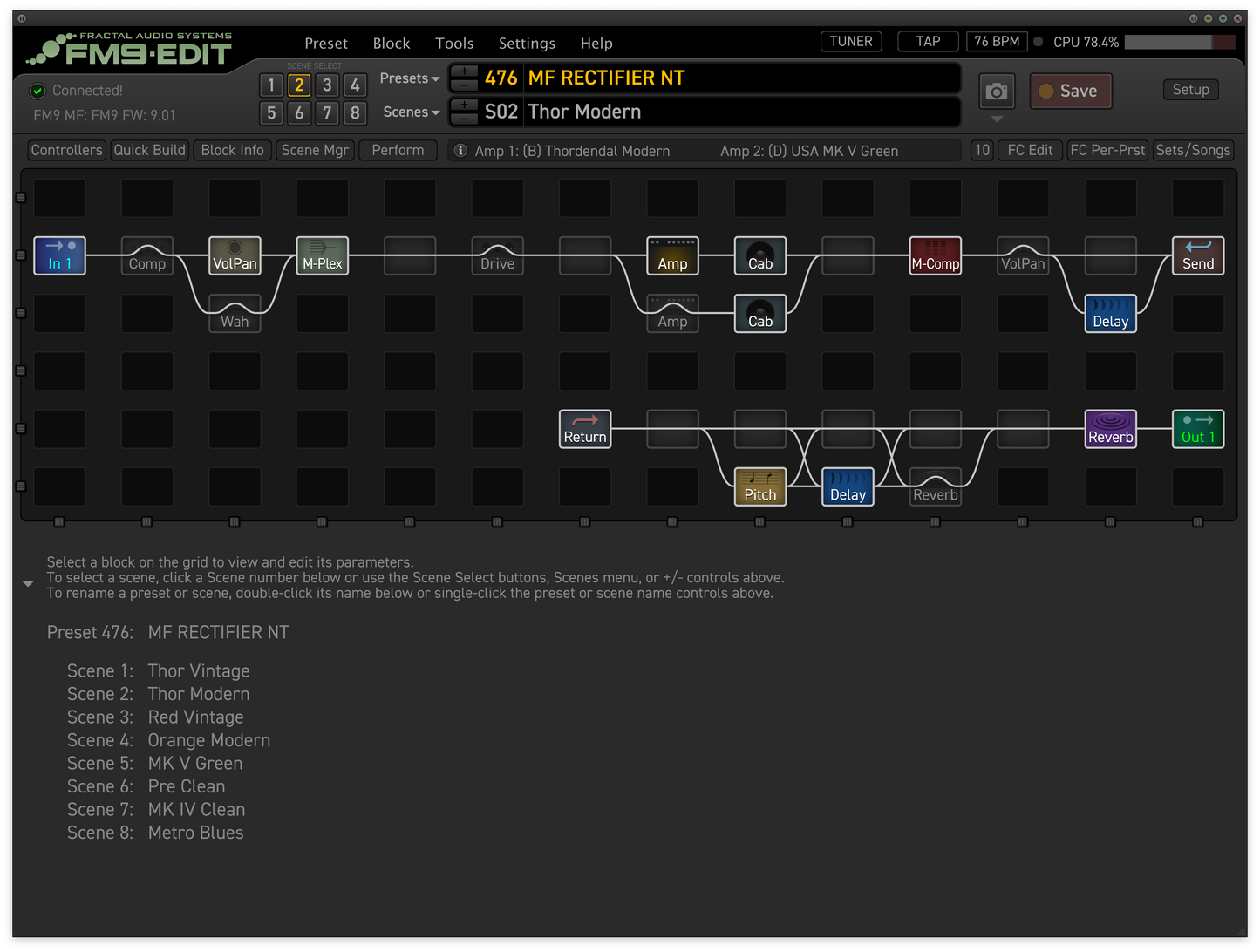The width and height of the screenshot is (1260, 952).
Task: Click the Save button
Action: click(x=1071, y=92)
